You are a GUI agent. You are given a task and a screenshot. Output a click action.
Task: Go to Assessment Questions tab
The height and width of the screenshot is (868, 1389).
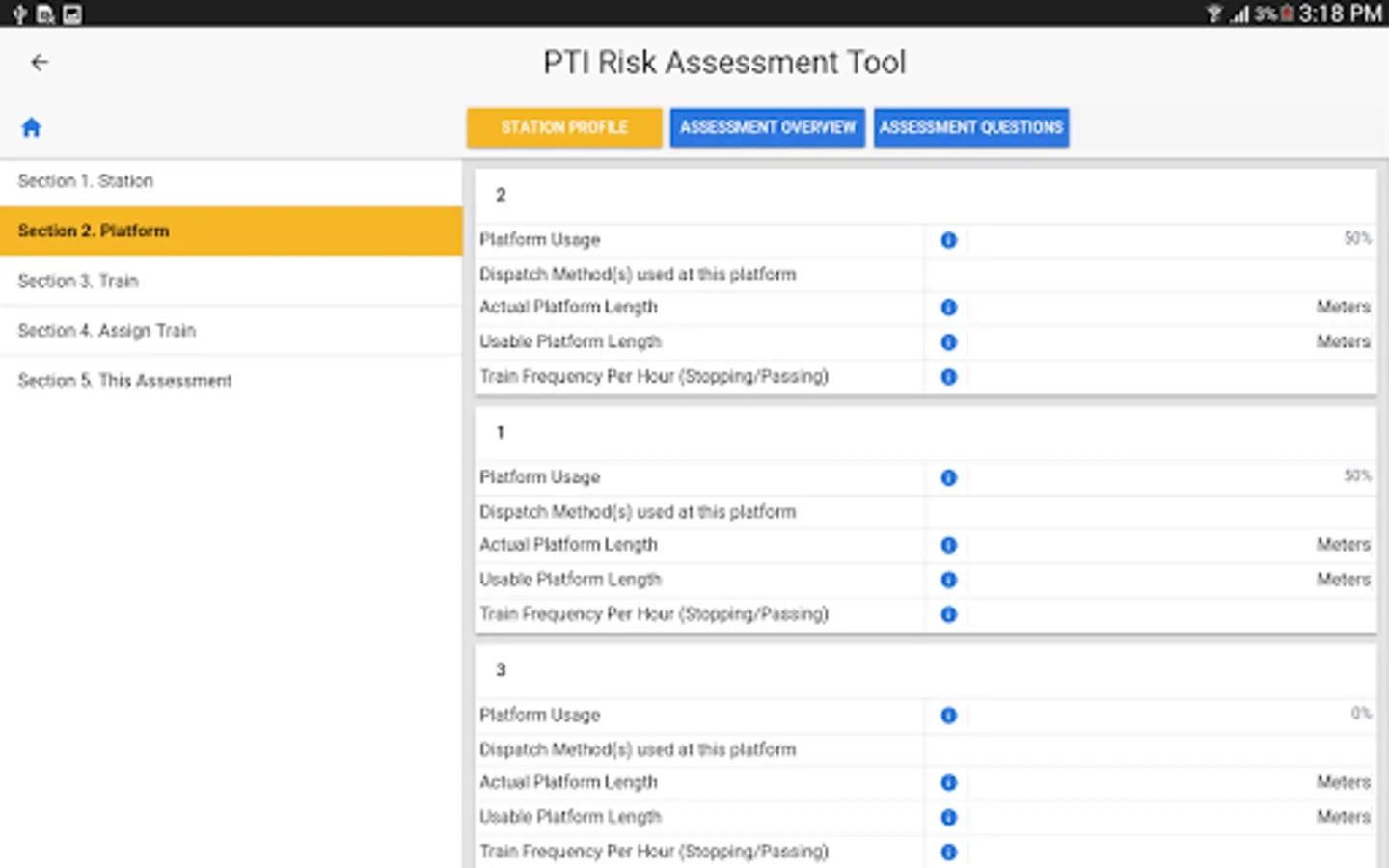971,127
